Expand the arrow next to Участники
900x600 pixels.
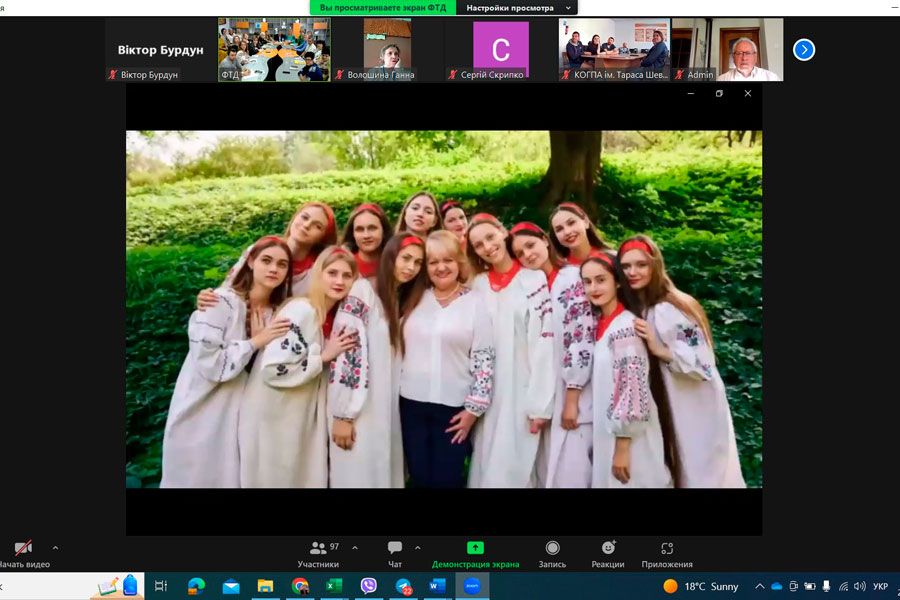(355, 548)
